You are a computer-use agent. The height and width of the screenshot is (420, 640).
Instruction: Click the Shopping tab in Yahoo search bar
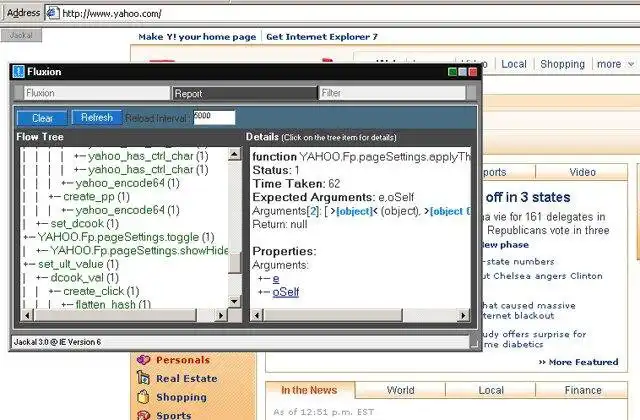click(562, 64)
